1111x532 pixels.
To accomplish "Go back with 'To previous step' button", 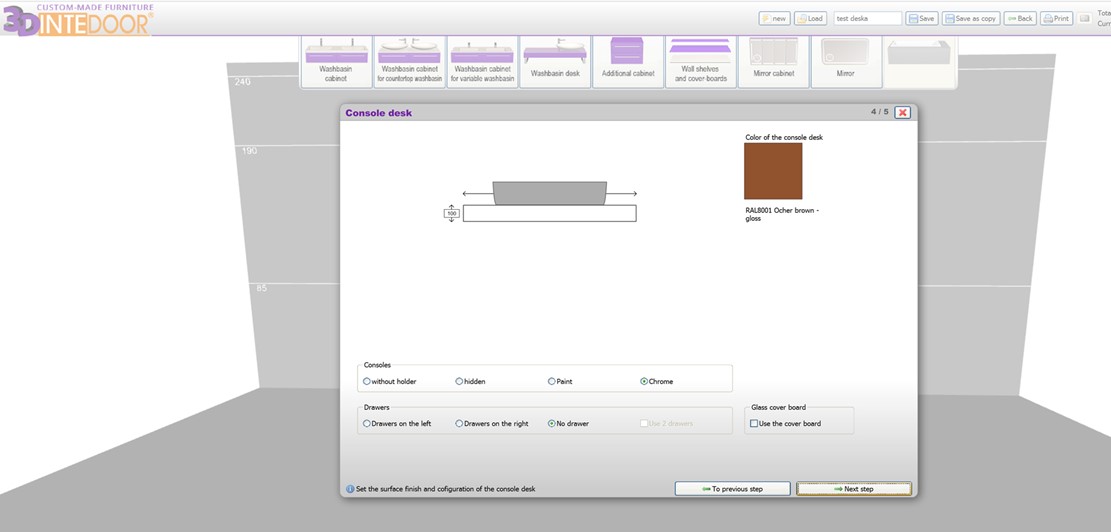I will coord(732,489).
